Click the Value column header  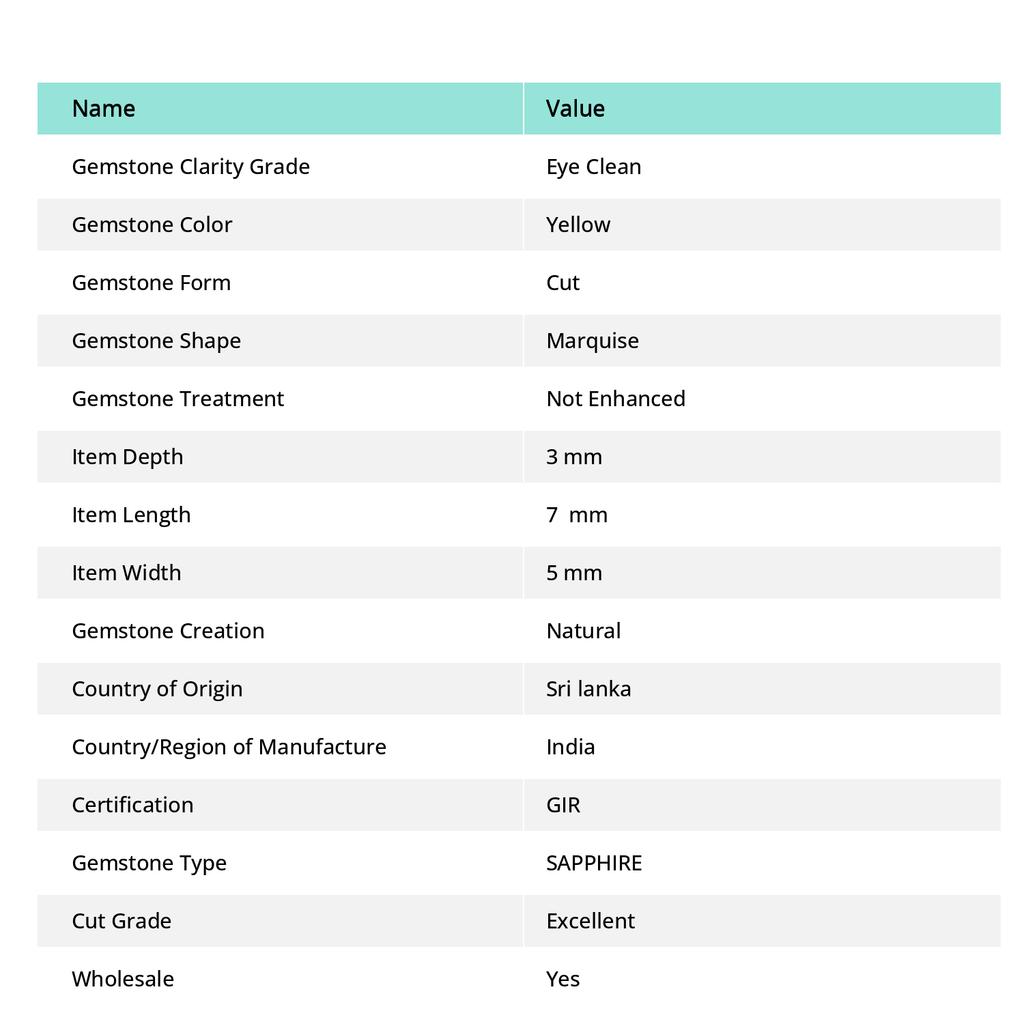tap(575, 109)
